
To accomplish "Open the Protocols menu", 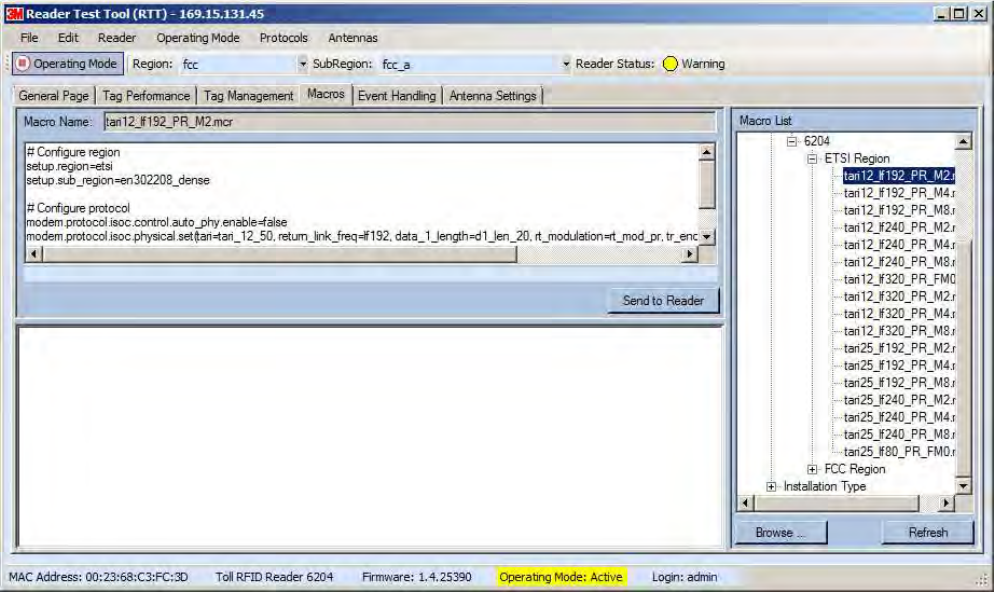I will 283,38.
